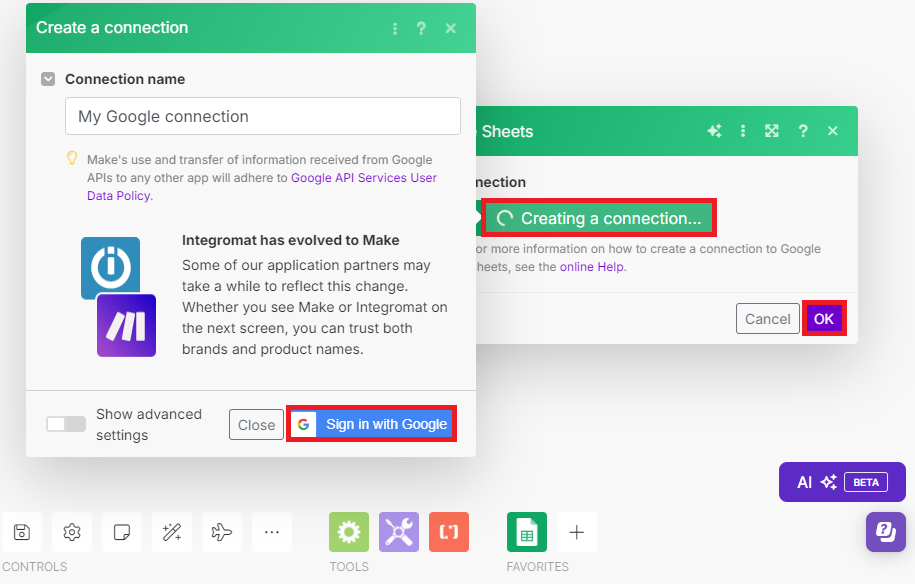The height and width of the screenshot is (584, 915).
Task: Open help in Sheets dialog header
Action: 803,131
